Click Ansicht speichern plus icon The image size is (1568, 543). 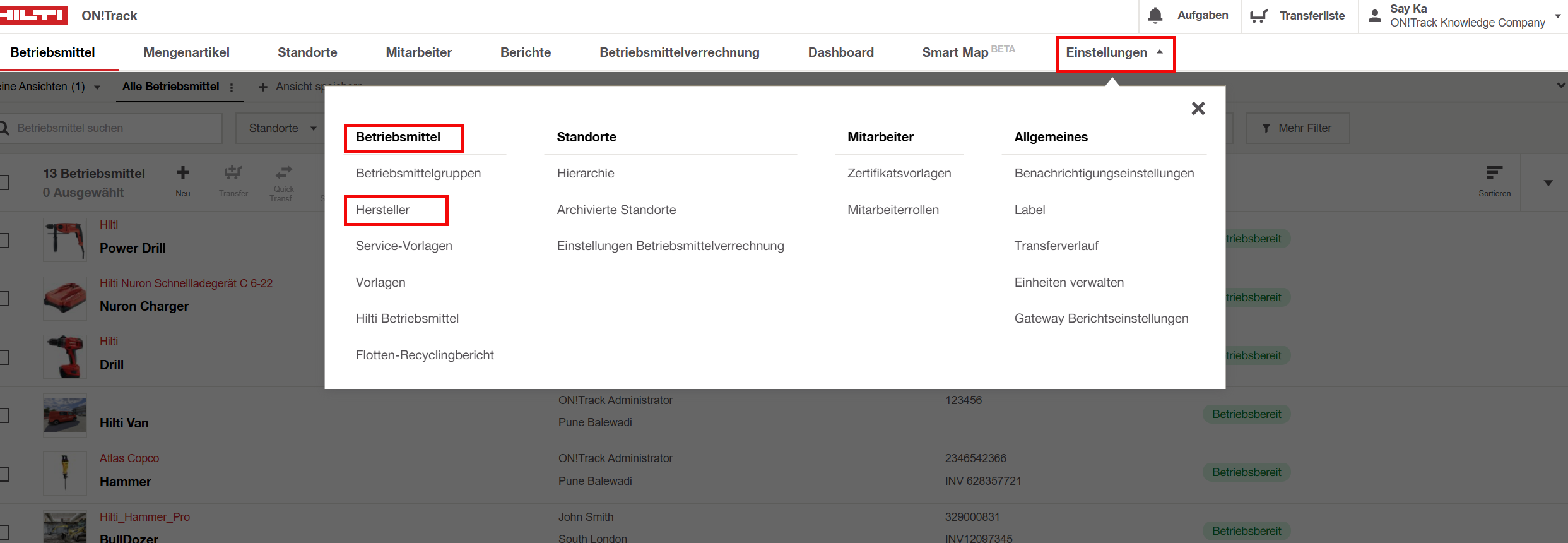point(263,87)
